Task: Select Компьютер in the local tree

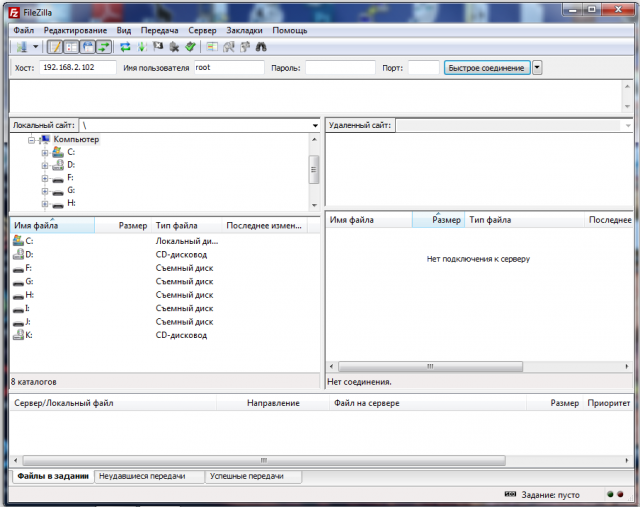Action: (x=76, y=140)
